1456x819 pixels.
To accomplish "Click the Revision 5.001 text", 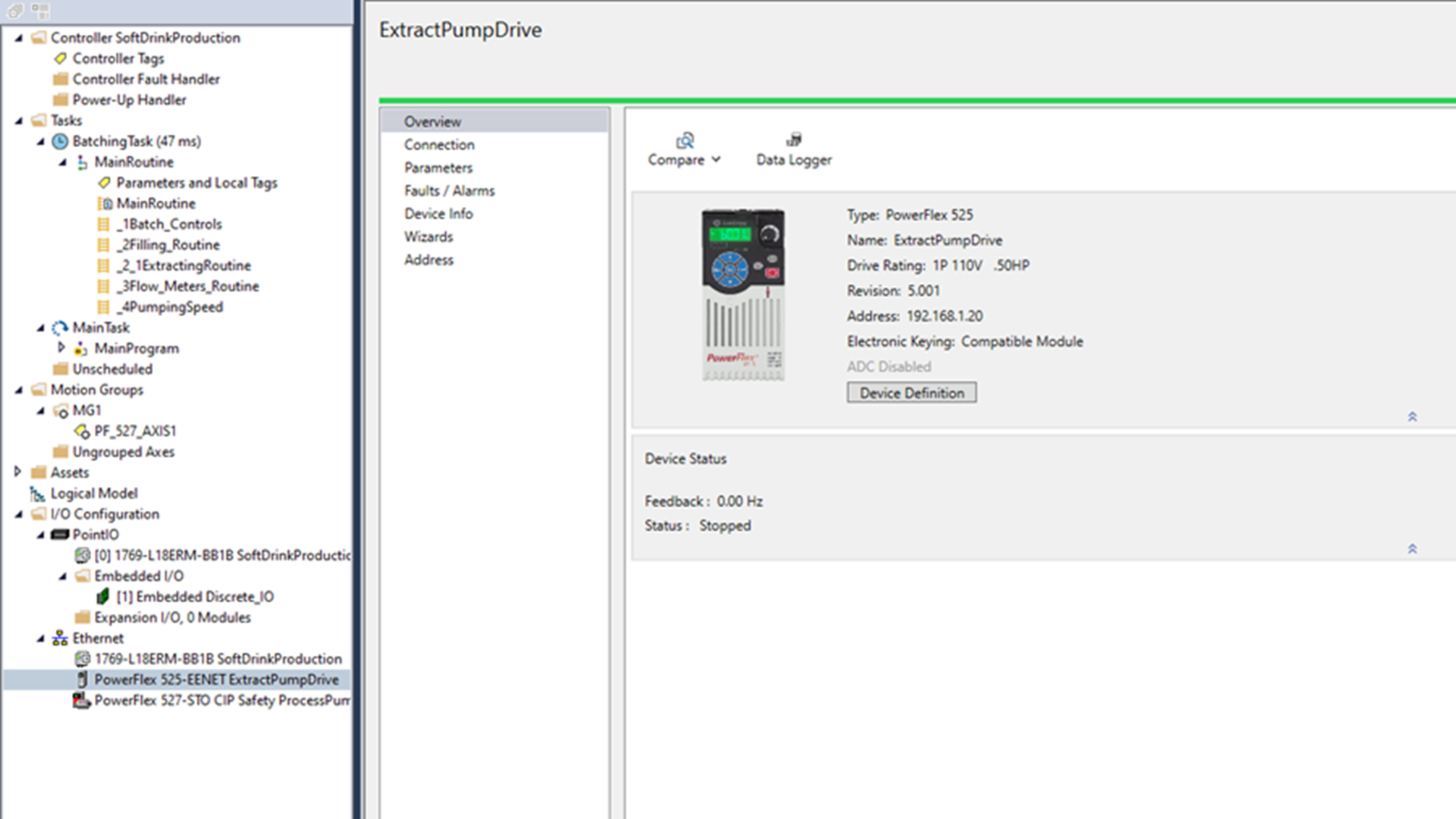I will click(x=893, y=291).
